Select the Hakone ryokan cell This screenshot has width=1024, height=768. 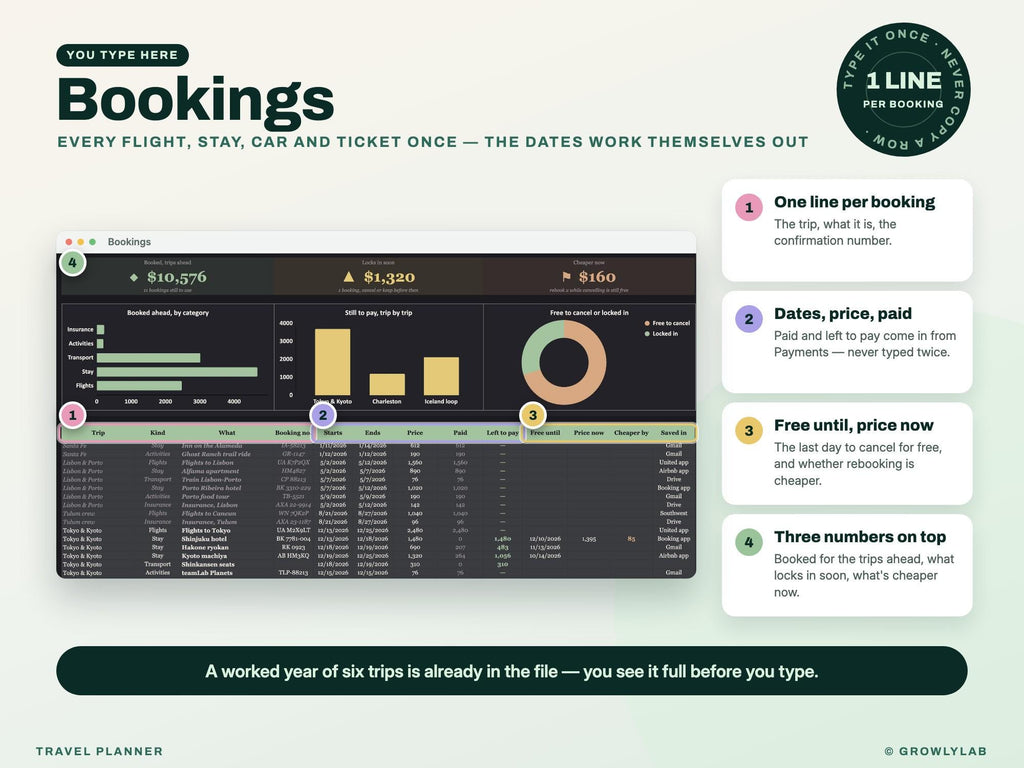[x=204, y=548]
